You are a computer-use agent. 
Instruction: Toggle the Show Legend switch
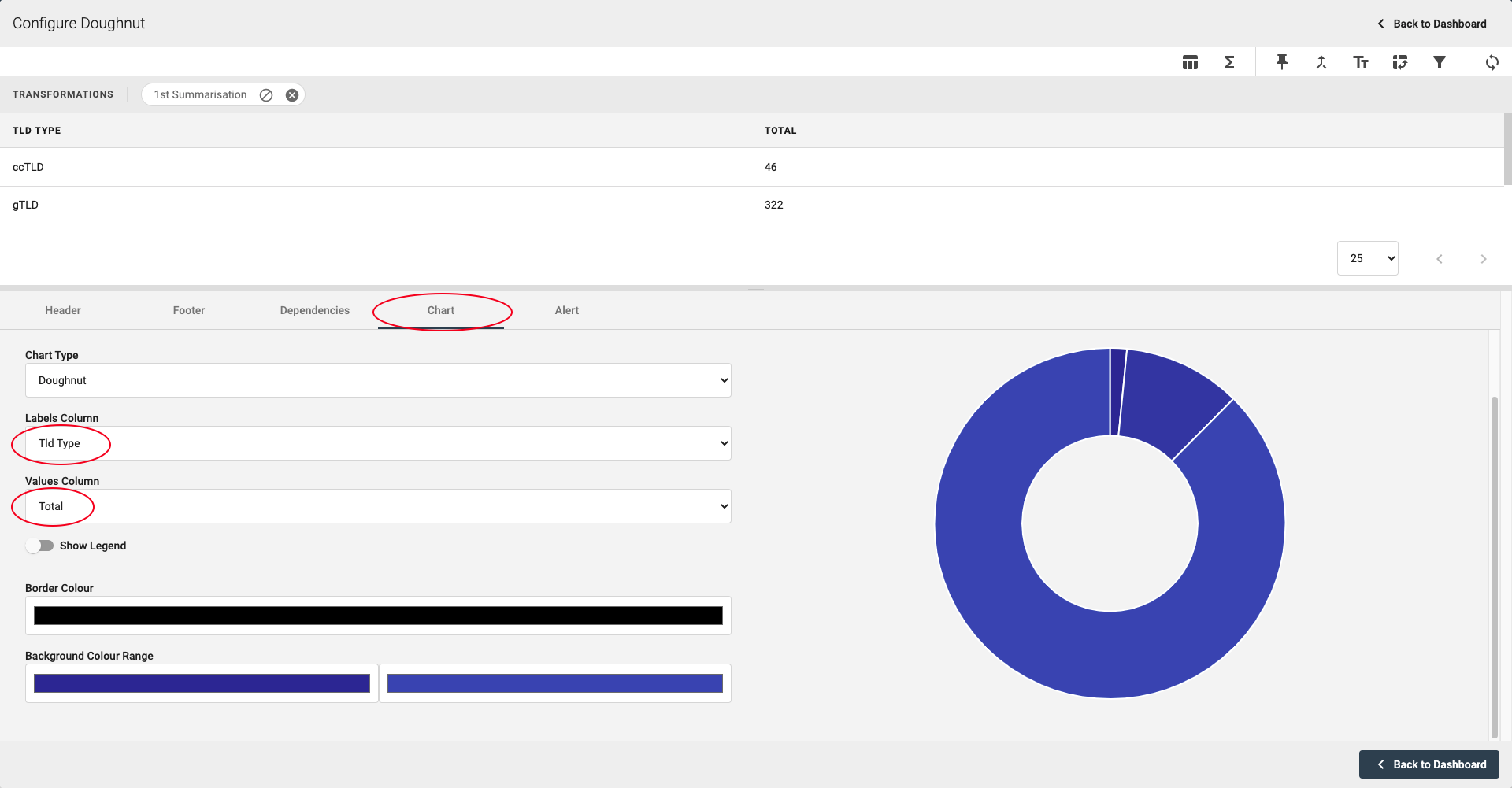39,546
